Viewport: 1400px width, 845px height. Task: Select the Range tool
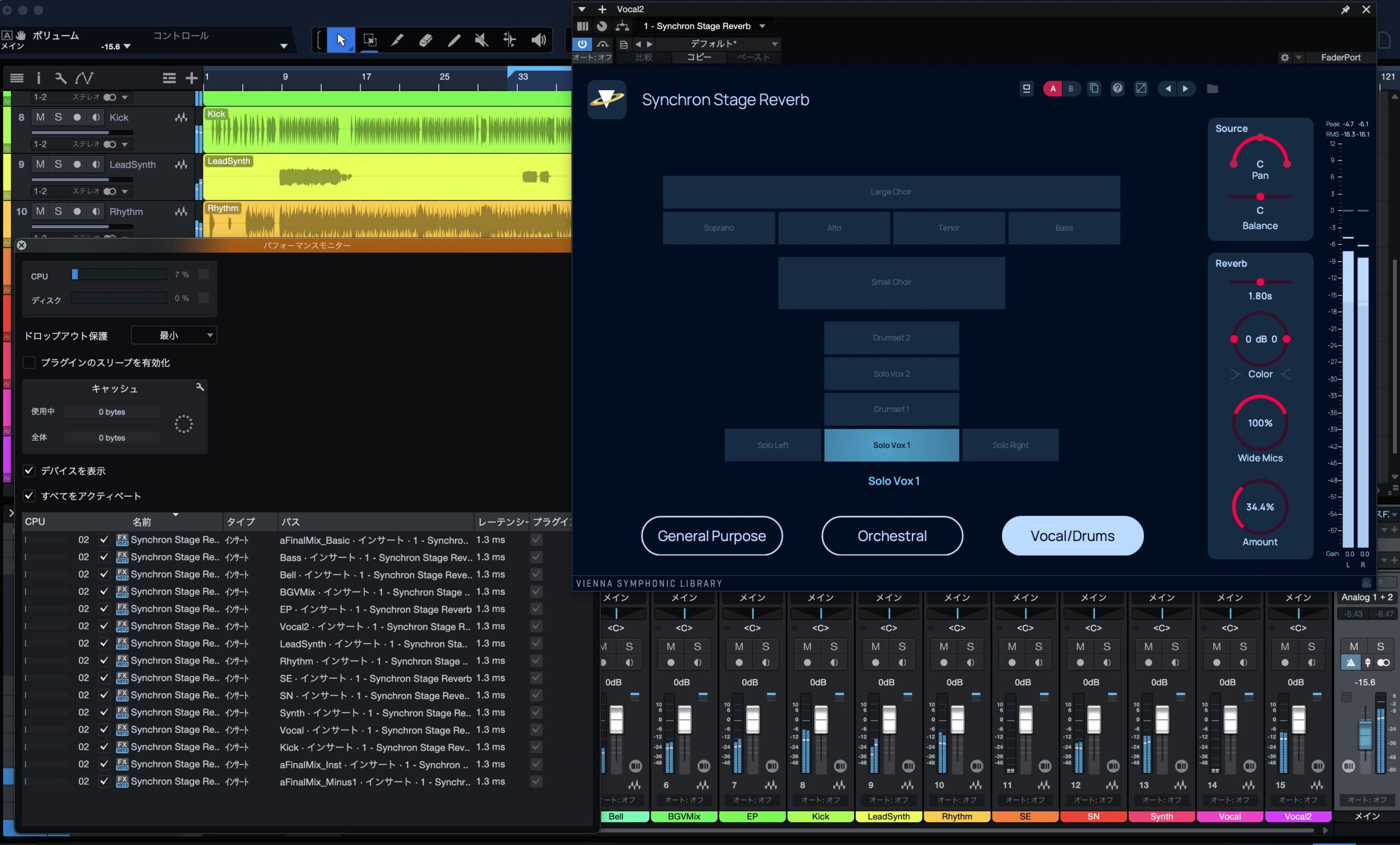coord(369,40)
